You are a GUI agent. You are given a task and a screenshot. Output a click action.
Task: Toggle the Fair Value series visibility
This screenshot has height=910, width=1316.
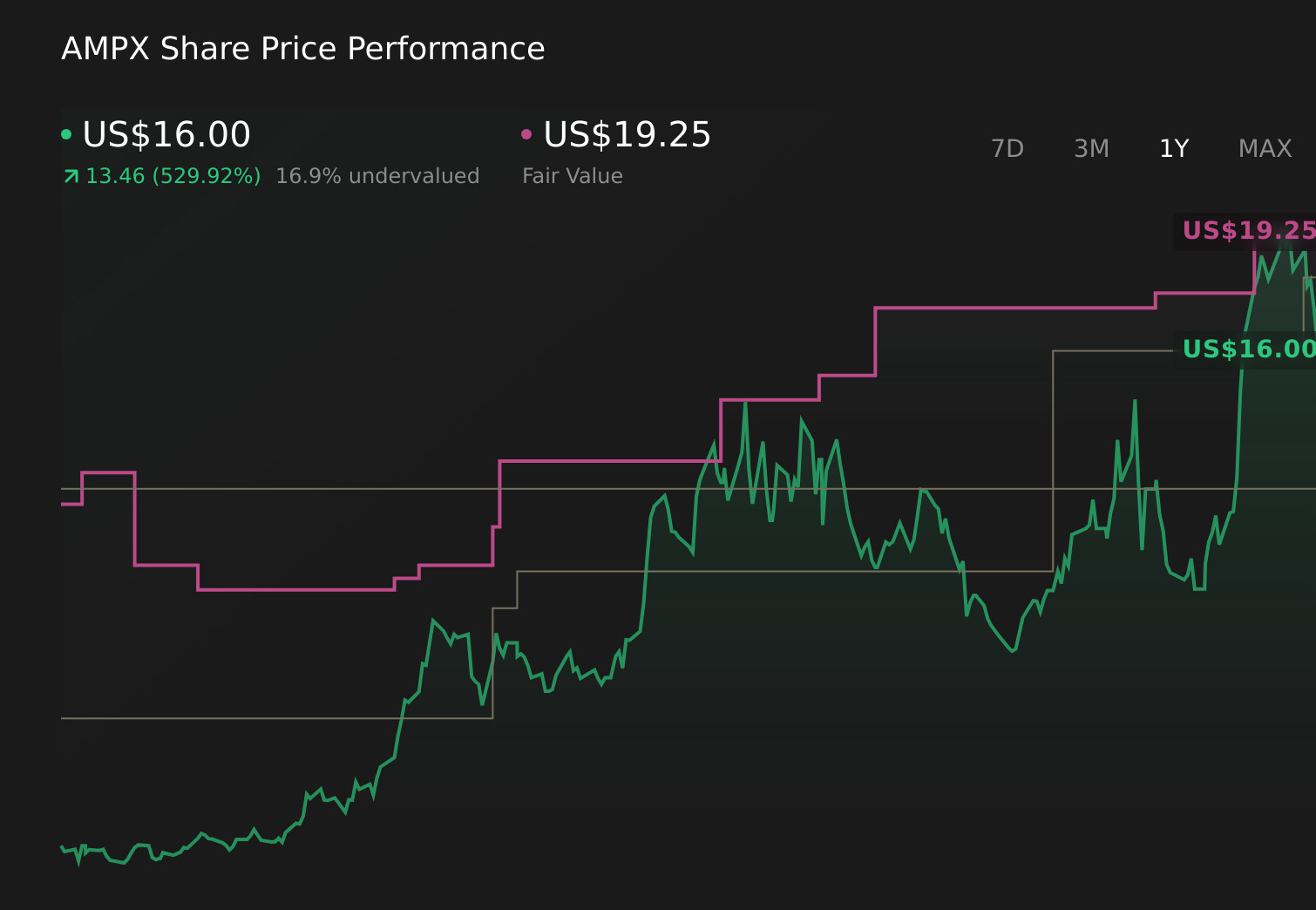tap(526, 133)
